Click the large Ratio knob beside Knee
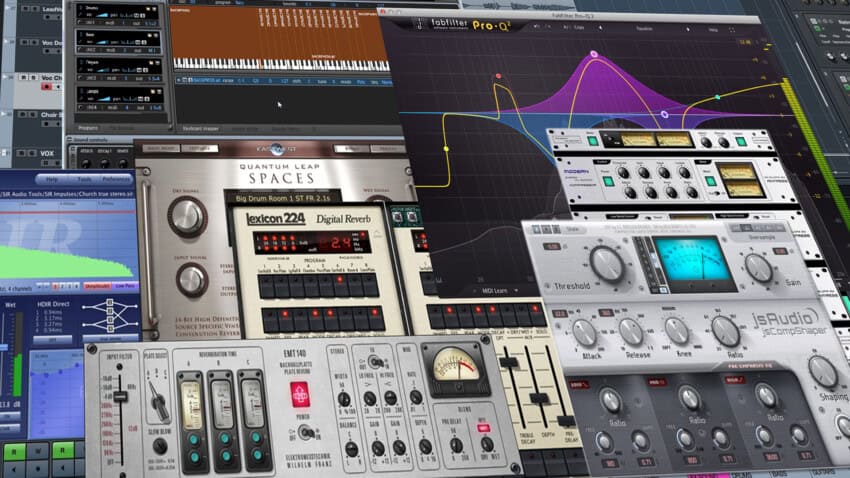850x478 pixels. 725,331
